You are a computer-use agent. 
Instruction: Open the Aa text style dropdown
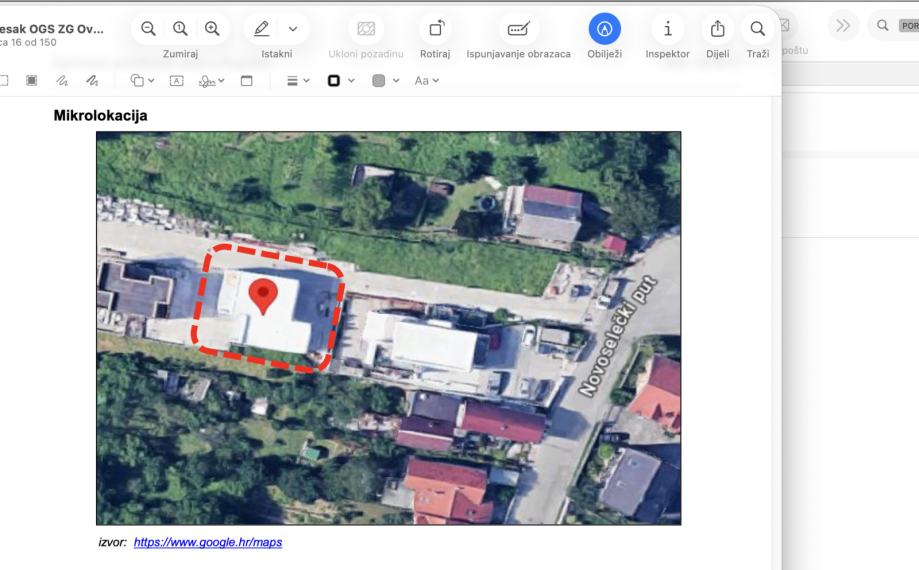tap(426, 79)
